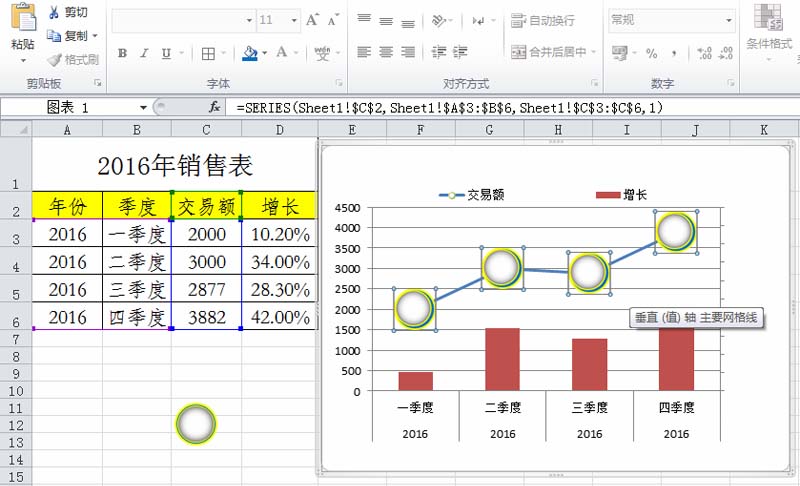
Task: Increase font size with large A
Action: click(312, 20)
